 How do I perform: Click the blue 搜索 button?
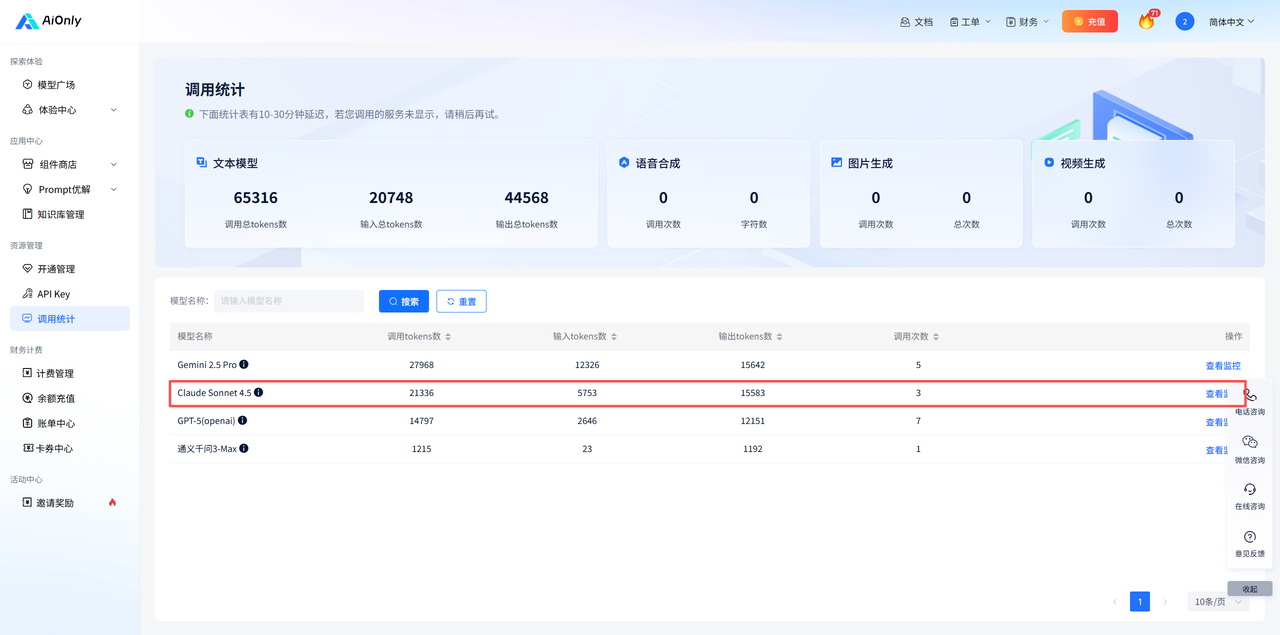pyautogui.click(x=404, y=301)
